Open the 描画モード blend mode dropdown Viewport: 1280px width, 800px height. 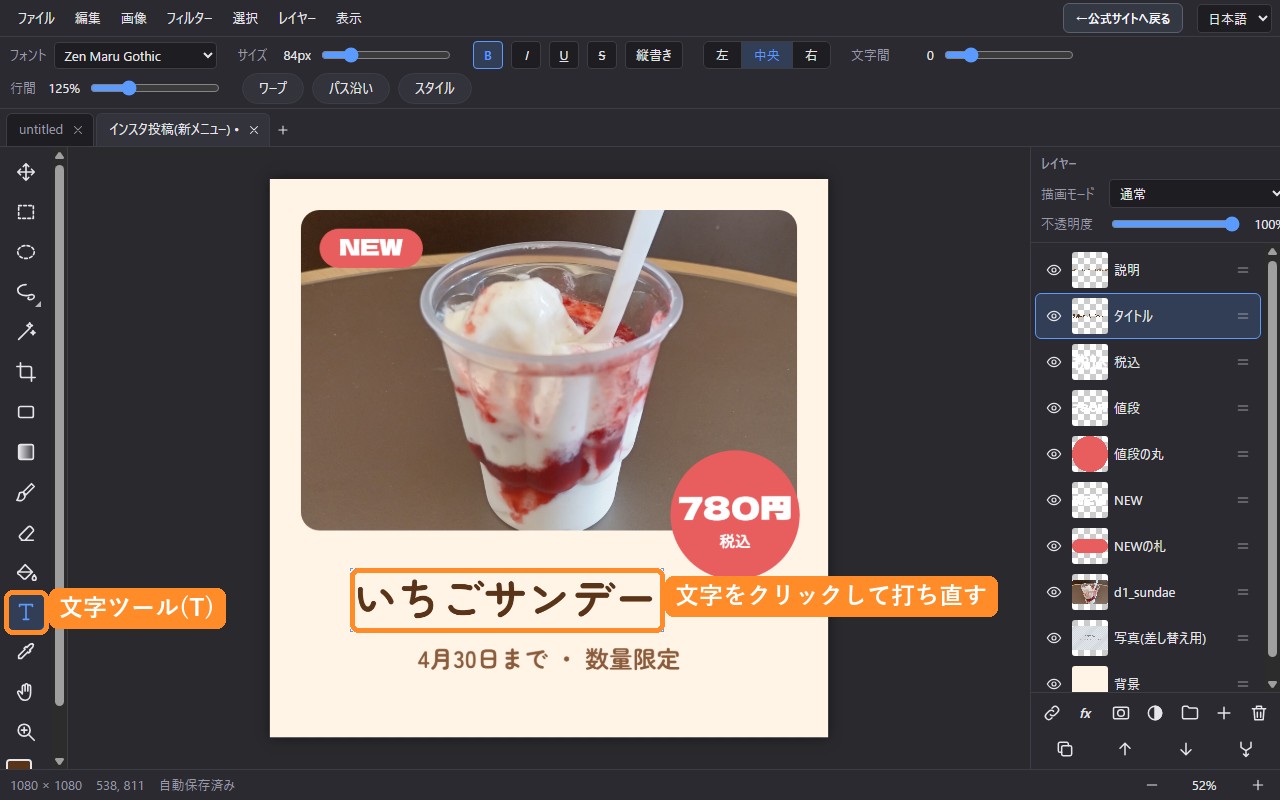[1194, 194]
